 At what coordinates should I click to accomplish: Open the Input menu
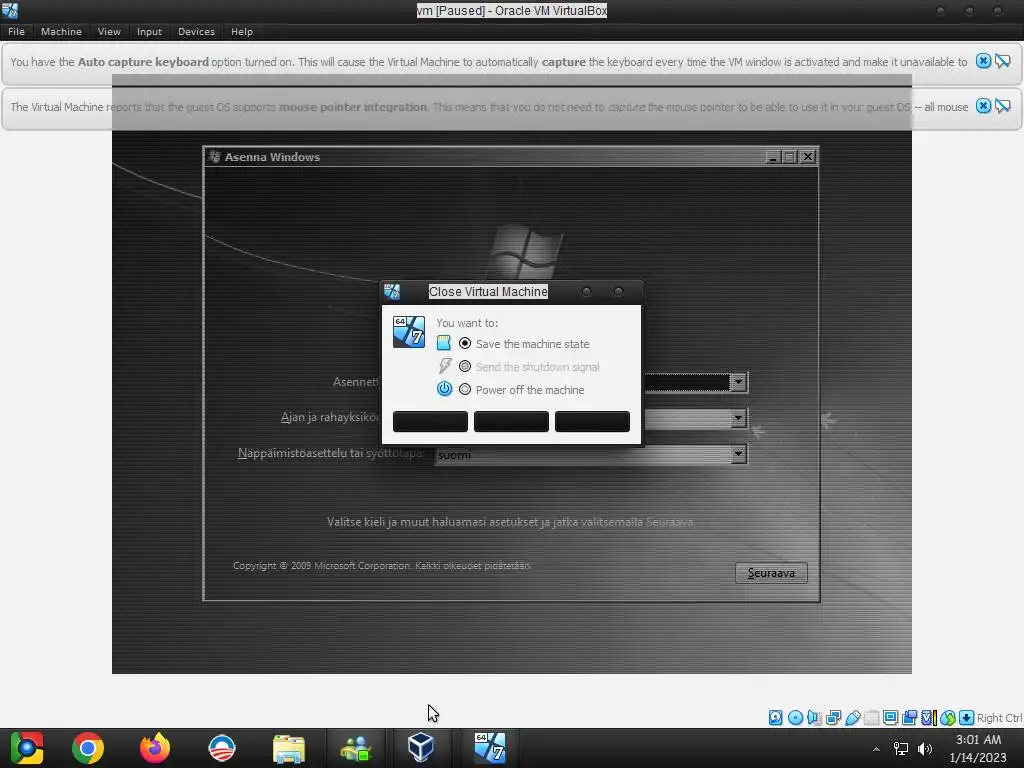point(149,31)
